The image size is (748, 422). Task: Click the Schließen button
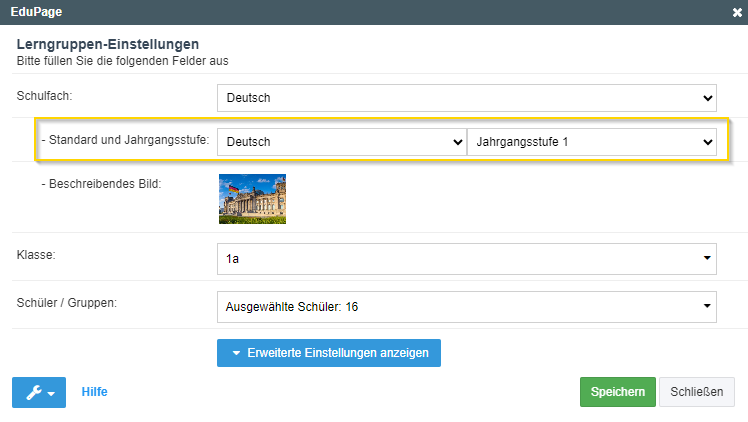(696, 392)
